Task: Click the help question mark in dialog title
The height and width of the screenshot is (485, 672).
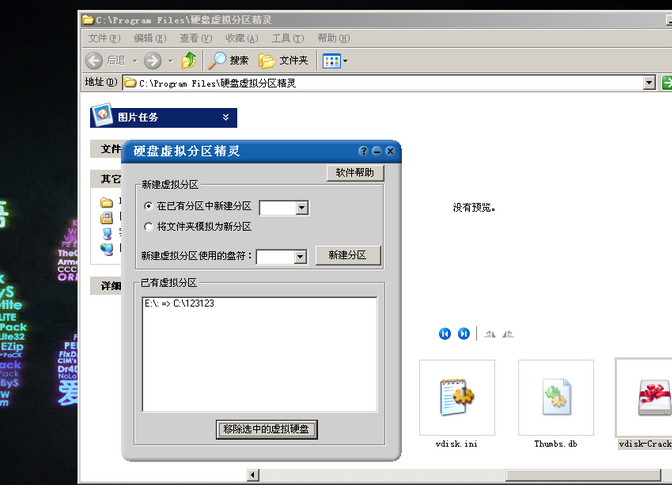Action: click(363, 151)
